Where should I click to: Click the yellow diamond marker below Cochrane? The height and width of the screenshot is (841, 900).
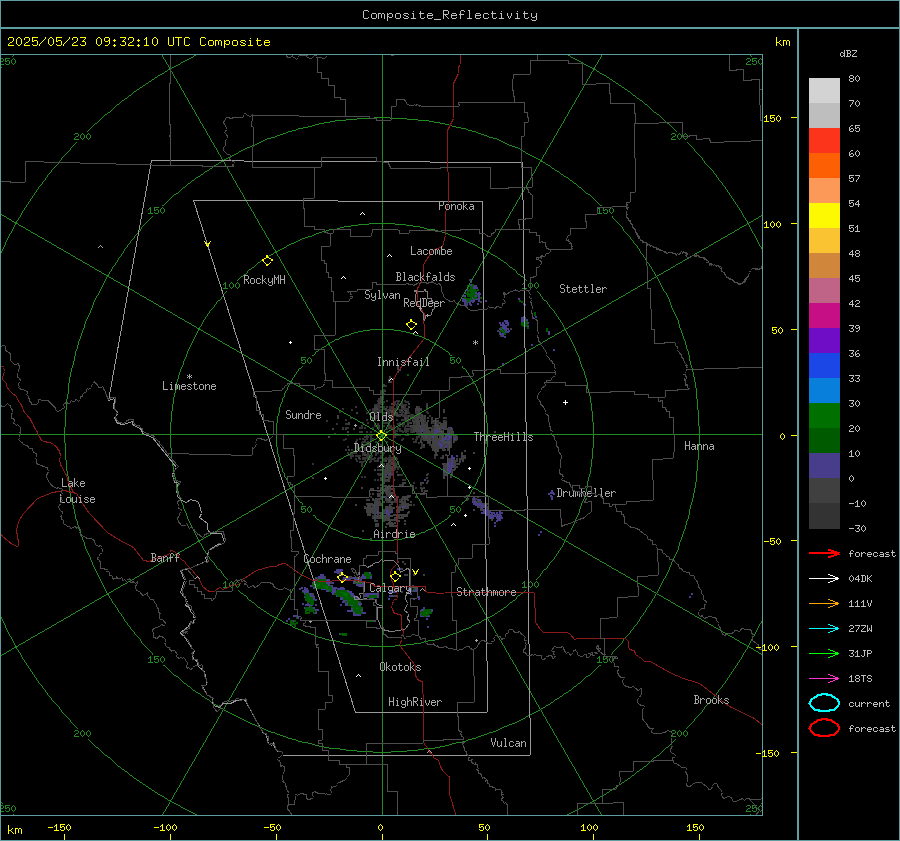click(342, 578)
